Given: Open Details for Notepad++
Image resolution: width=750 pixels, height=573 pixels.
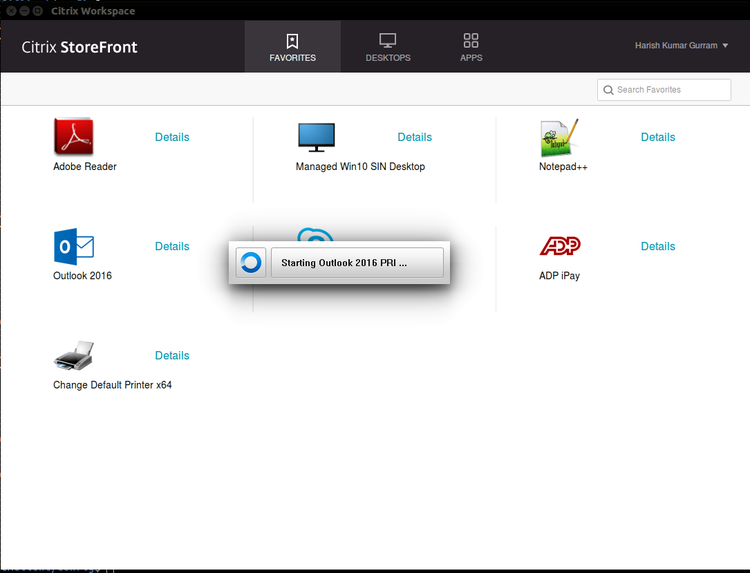Looking at the screenshot, I should pyautogui.click(x=658, y=137).
